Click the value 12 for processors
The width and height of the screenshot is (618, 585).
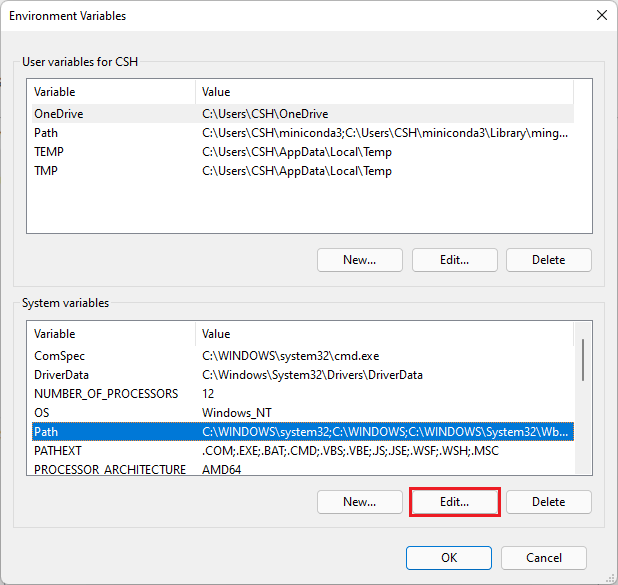[208, 394]
